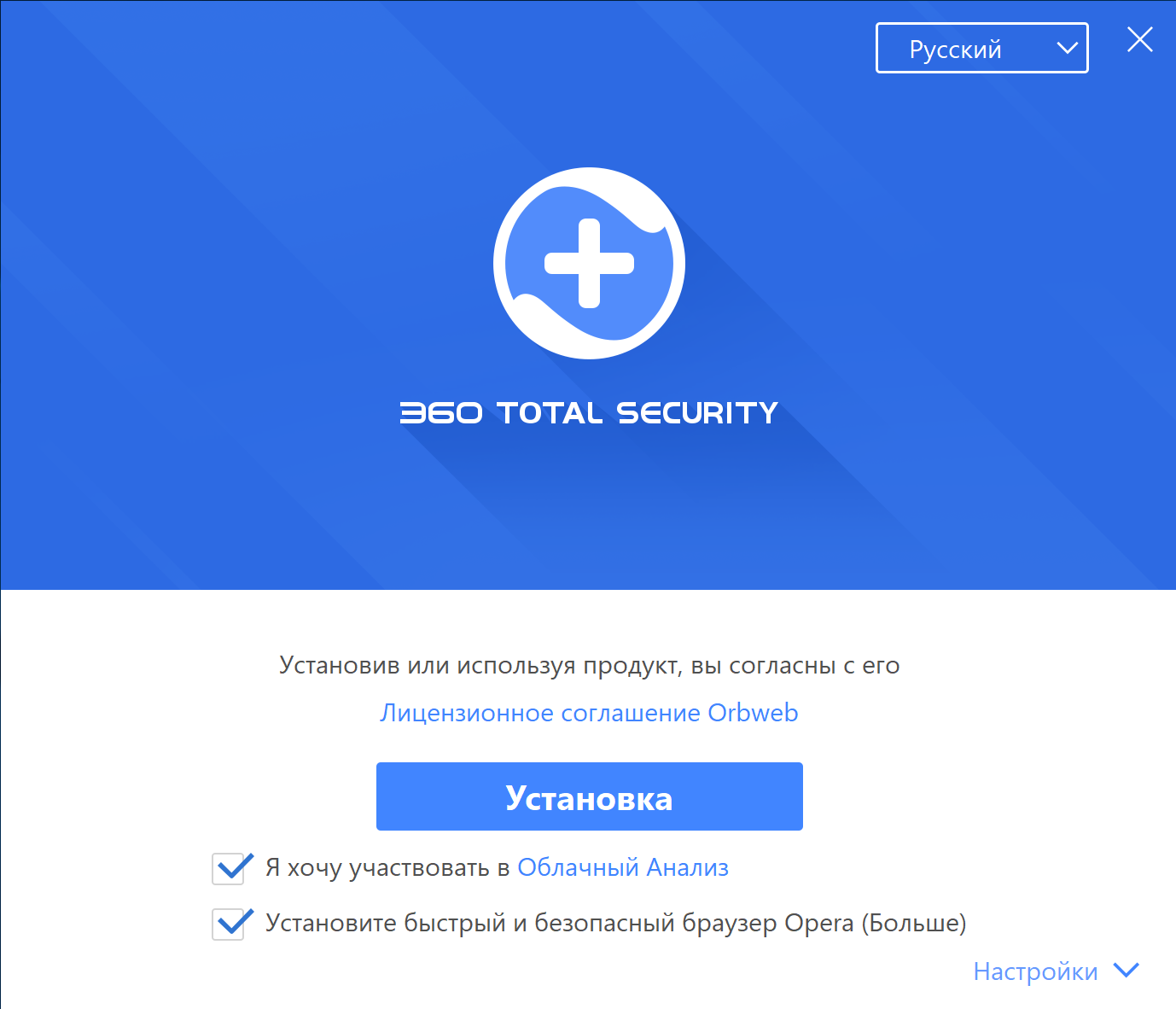Click the arrow in the language selector
This screenshot has height=1009, width=1176.
(1067, 48)
